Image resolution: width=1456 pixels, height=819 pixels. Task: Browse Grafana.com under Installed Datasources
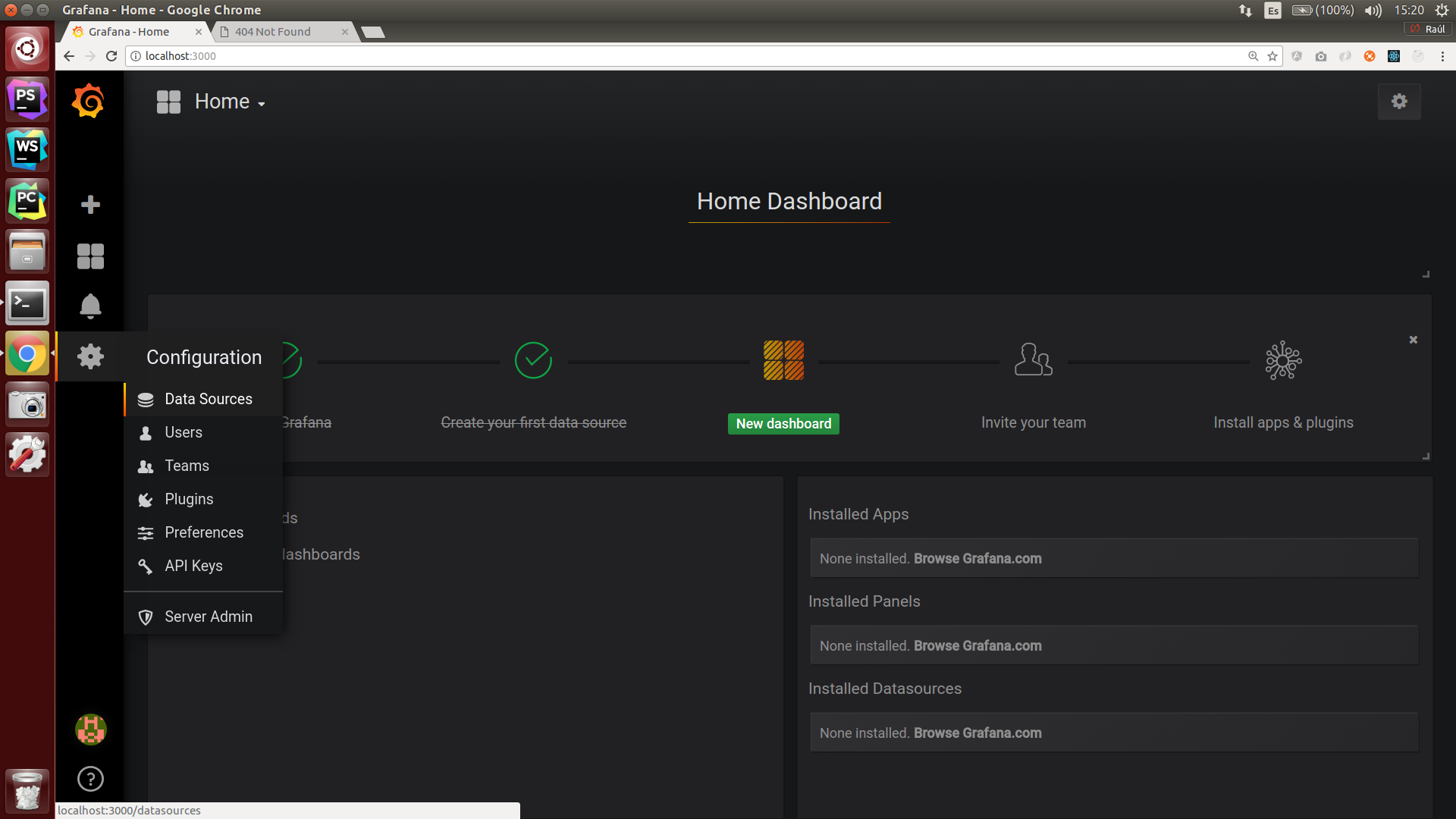click(x=977, y=733)
